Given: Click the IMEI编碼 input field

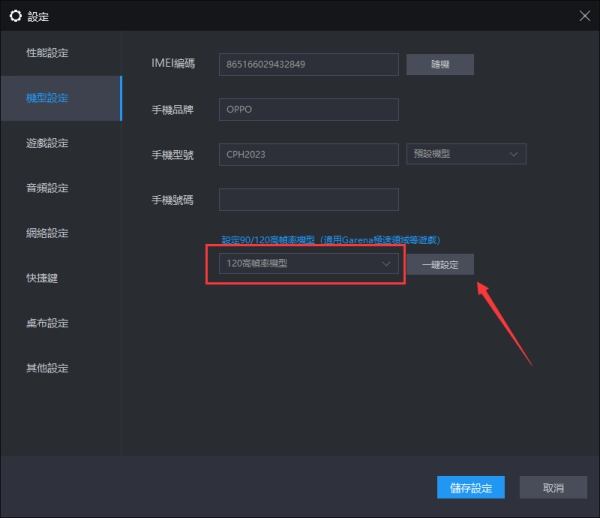Looking at the screenshot, I should (308, 65).
